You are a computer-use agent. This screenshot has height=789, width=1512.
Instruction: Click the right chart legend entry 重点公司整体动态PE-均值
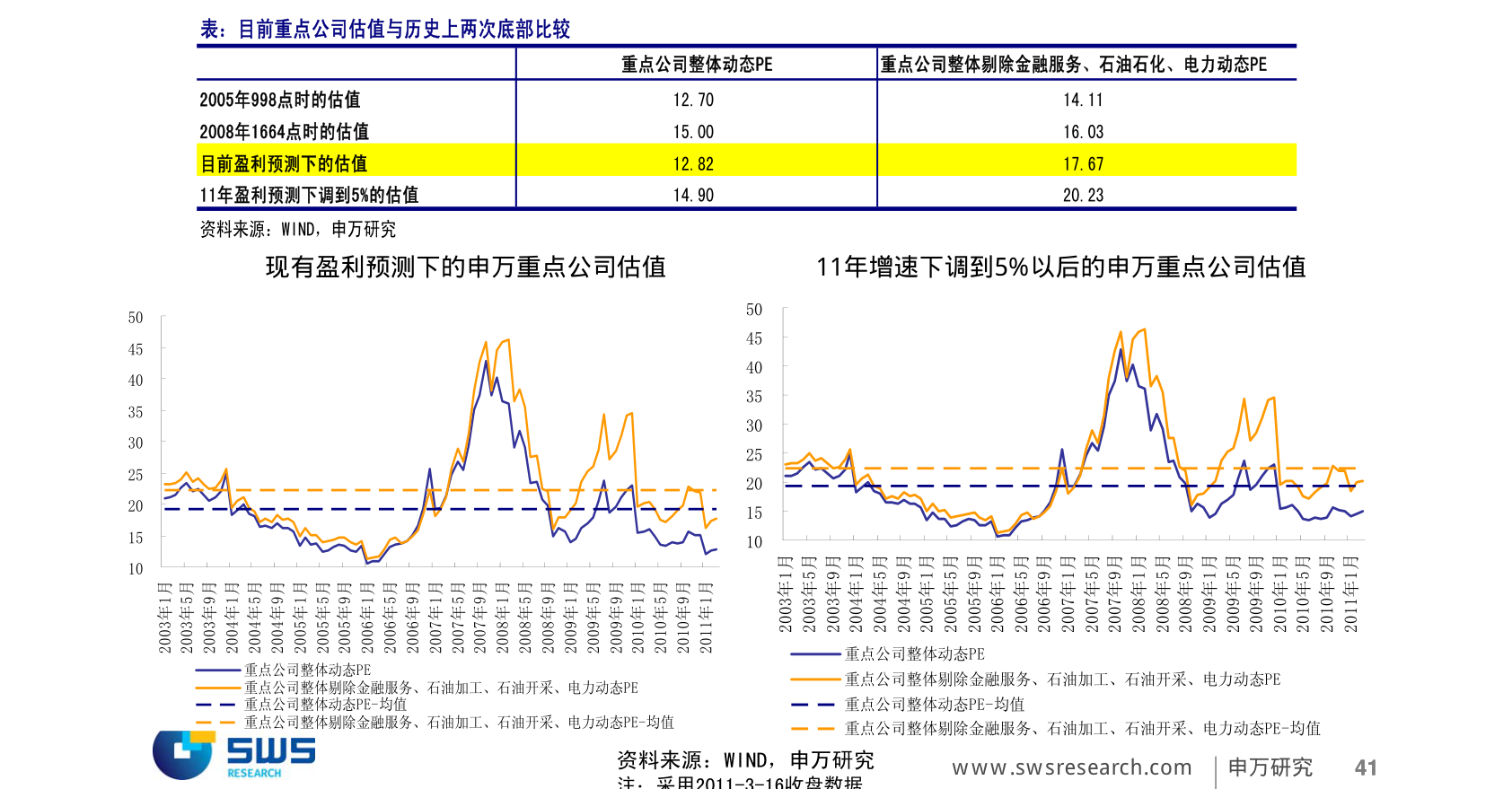[x=907, y=705]
